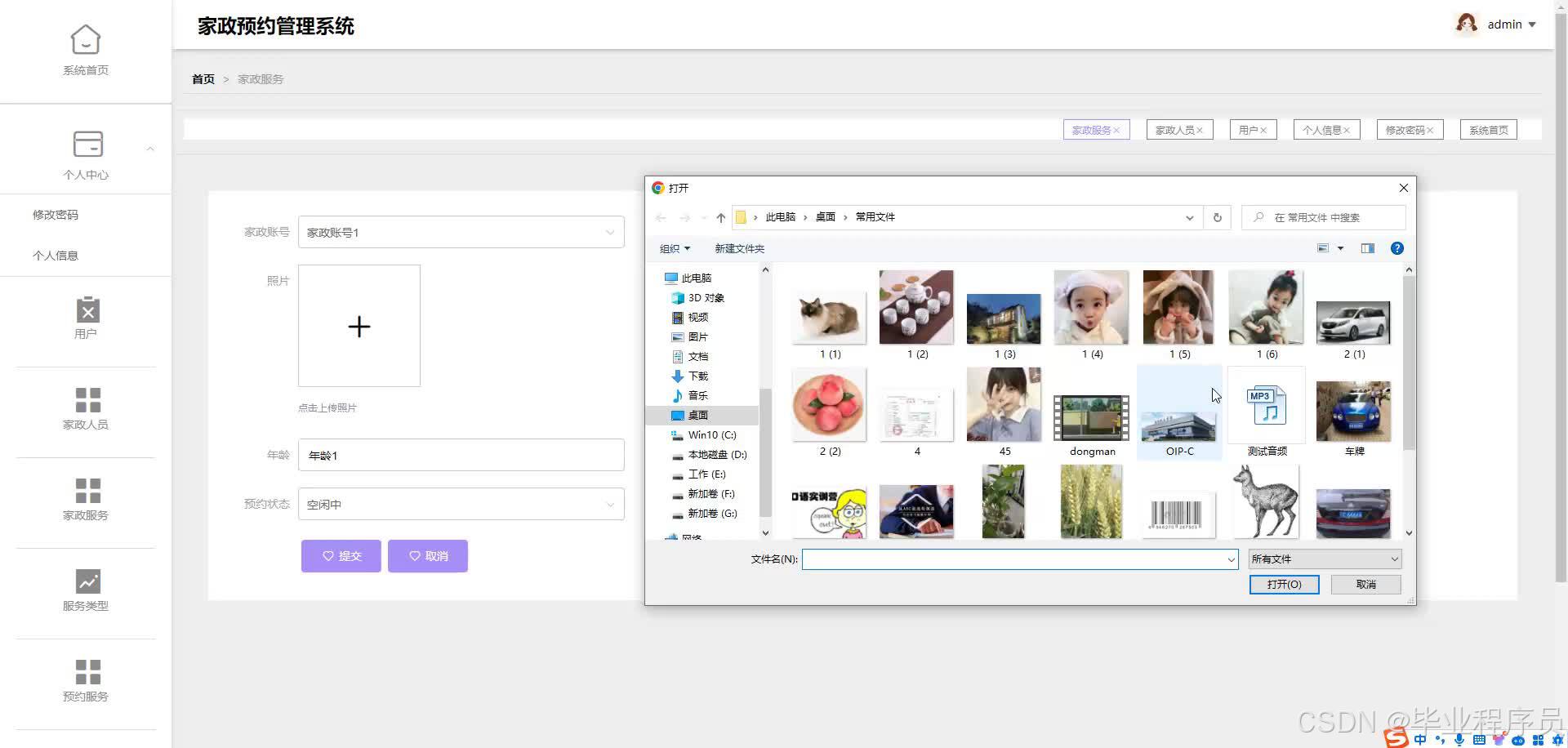Refresh the 常用文件 folder listing

1217,217
